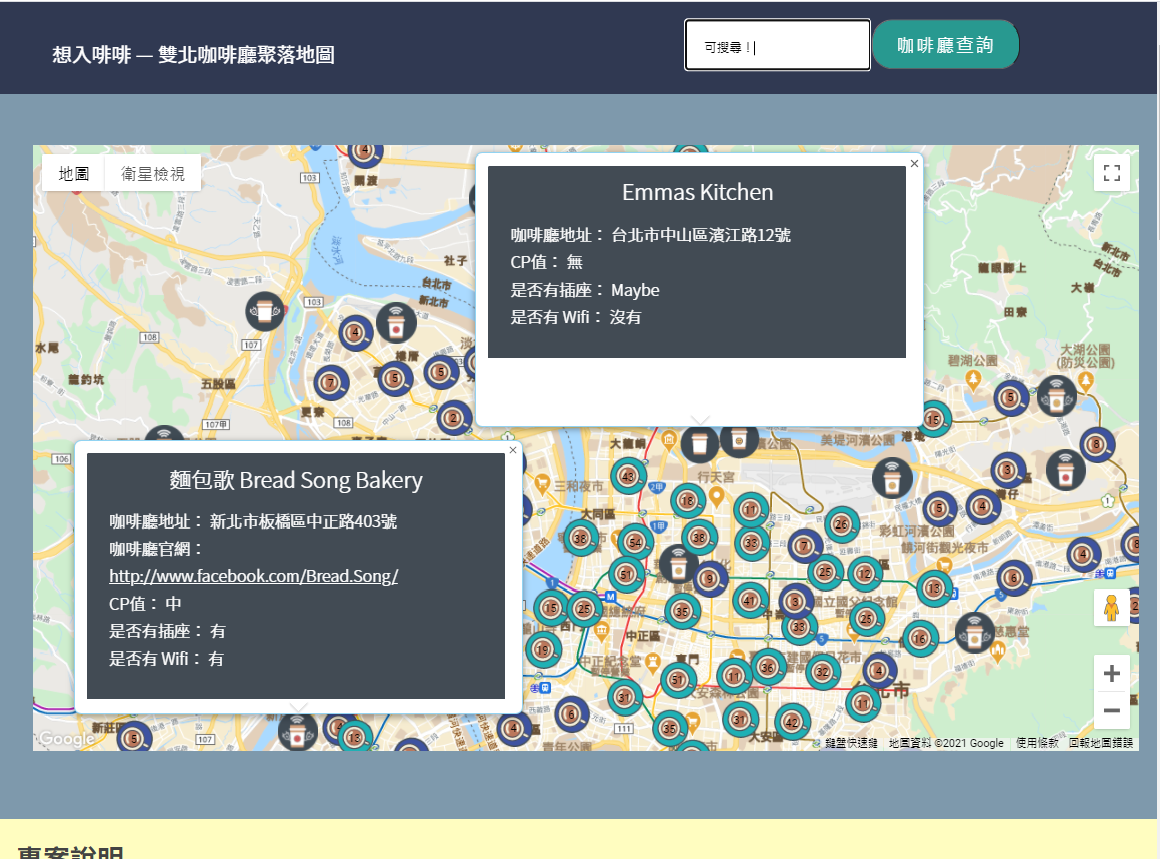Viewport: 1167px width, 859px height.
Task: Open the 使用條款 terms link
Action: point(1037,743)
